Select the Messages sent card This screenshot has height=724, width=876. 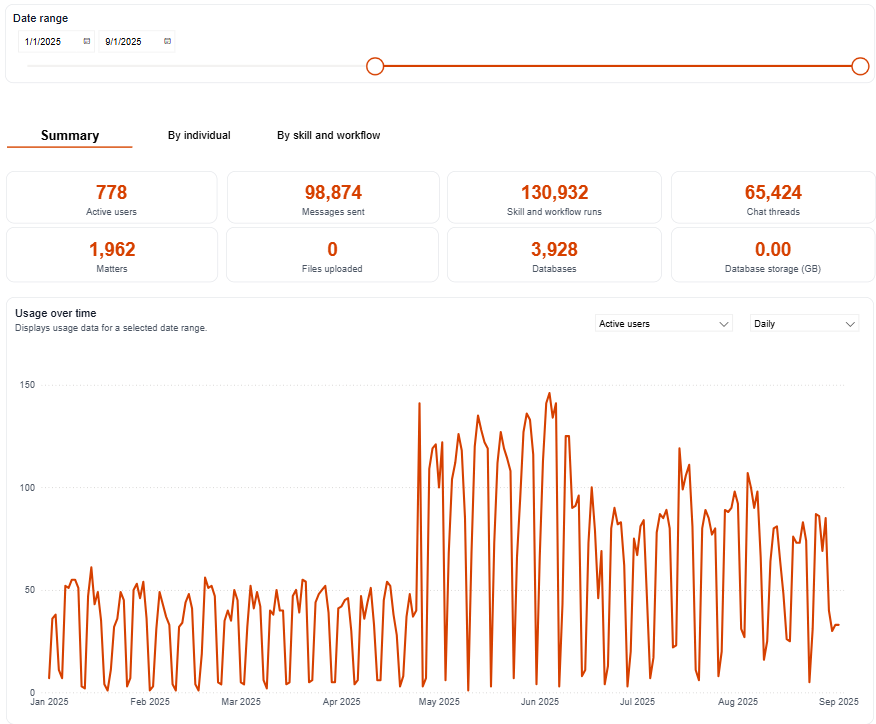tap(333, 197)
